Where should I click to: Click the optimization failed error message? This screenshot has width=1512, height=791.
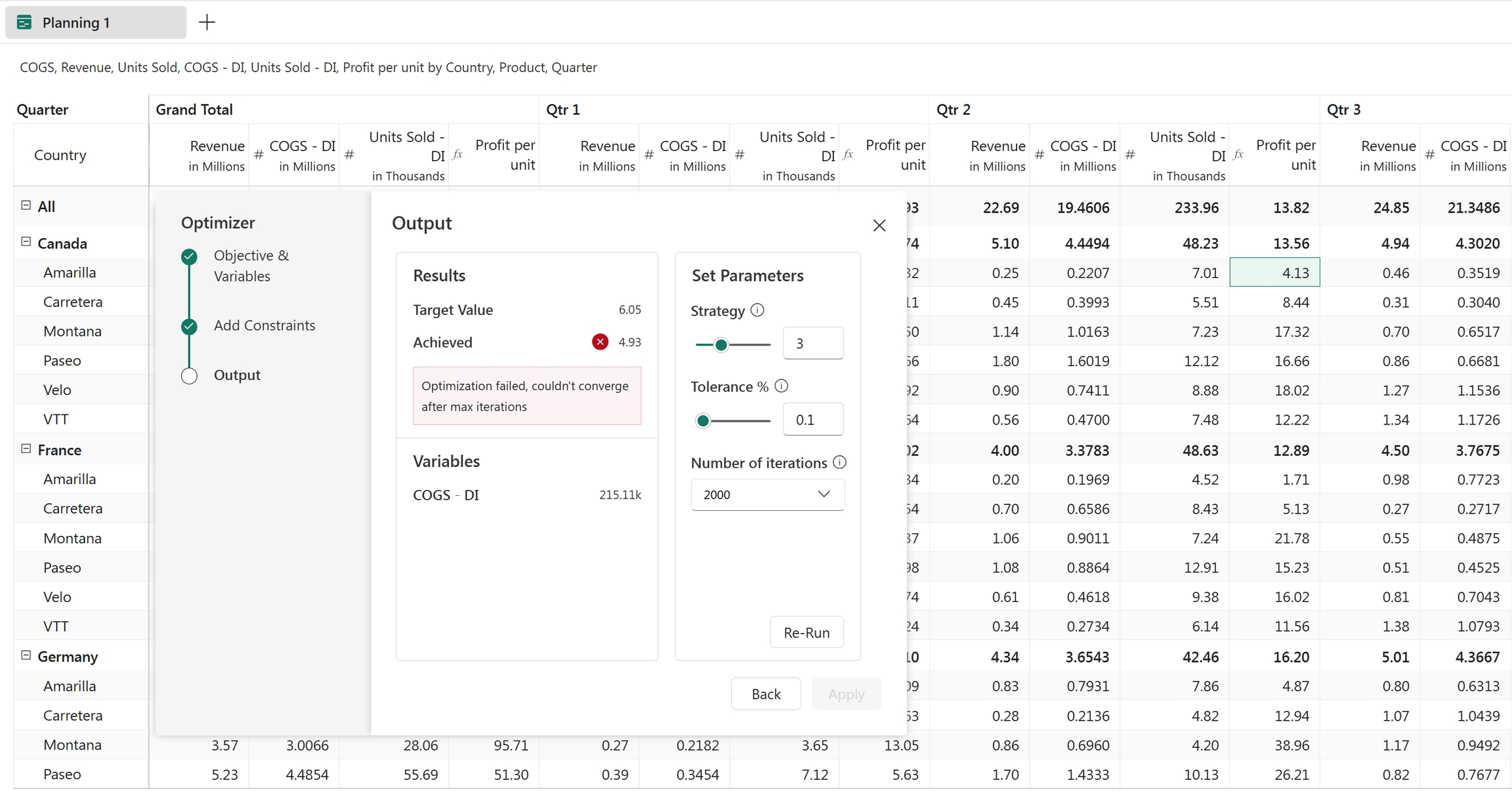527,396
